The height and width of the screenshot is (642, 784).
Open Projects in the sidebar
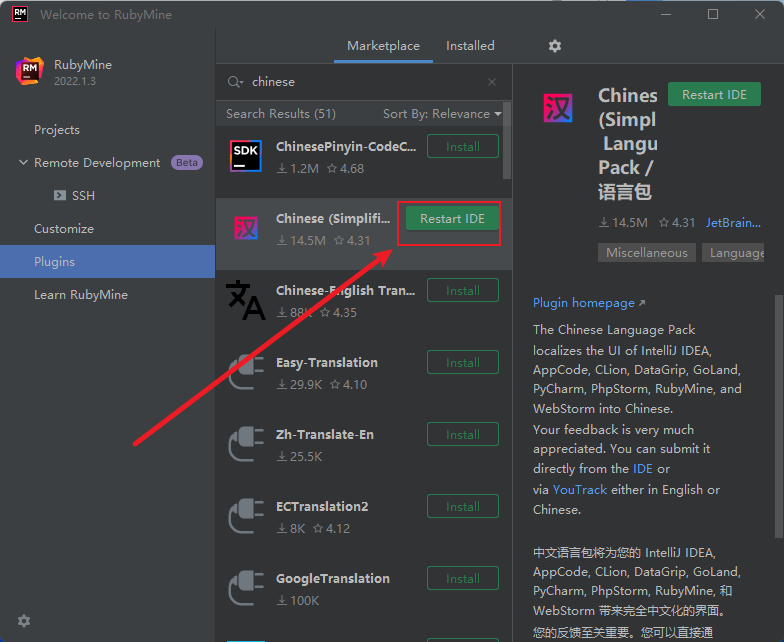(x=57, y=130)
